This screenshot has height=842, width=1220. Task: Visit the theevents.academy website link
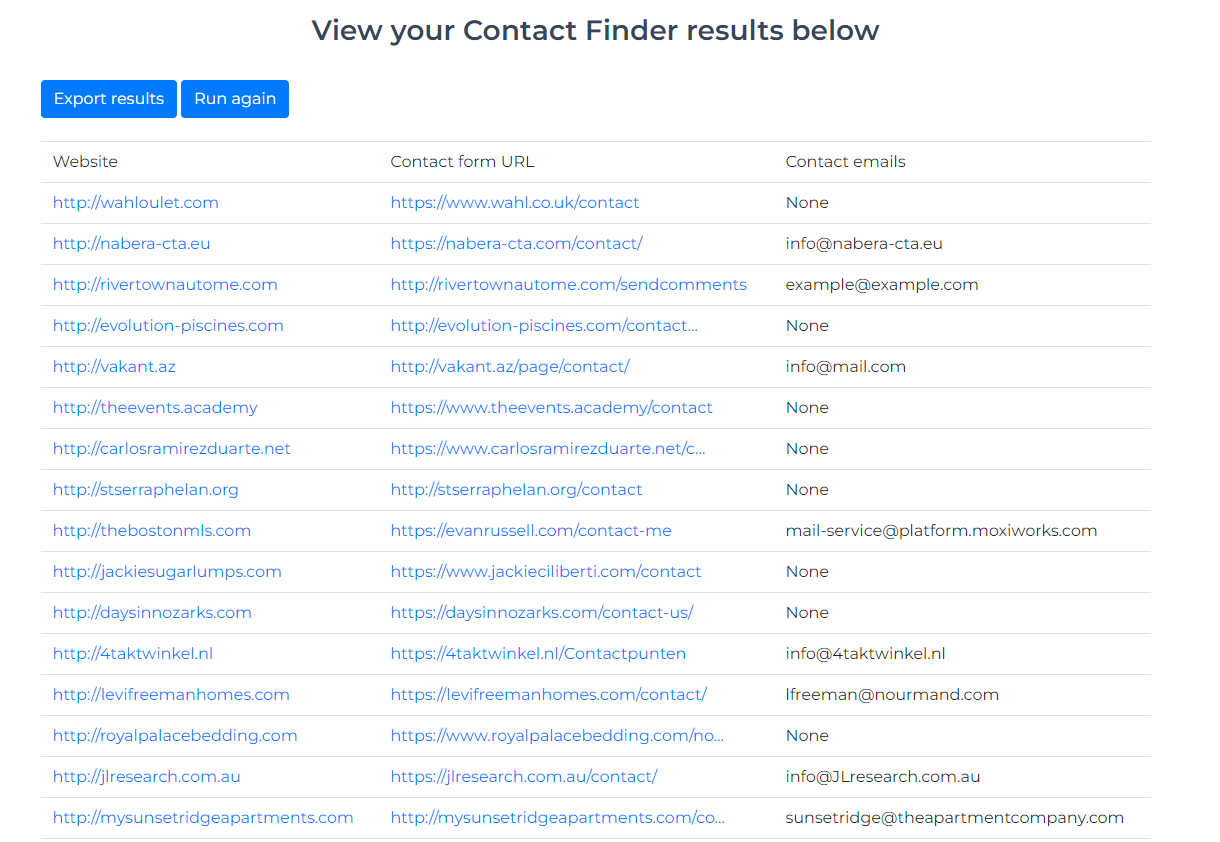(x=155, y=408)
